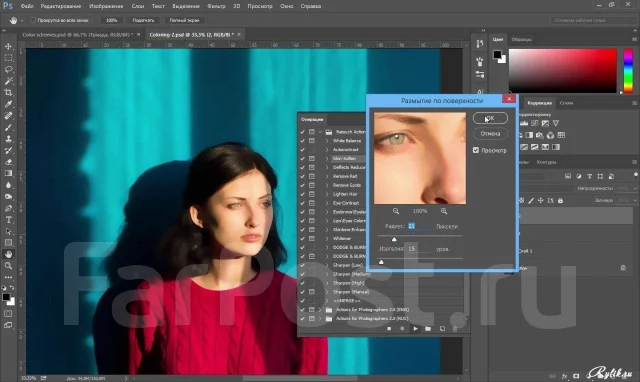Expand the Actions for Photographers 2.0 (RUS) set
Screen dimensions: 640x382
320,318
